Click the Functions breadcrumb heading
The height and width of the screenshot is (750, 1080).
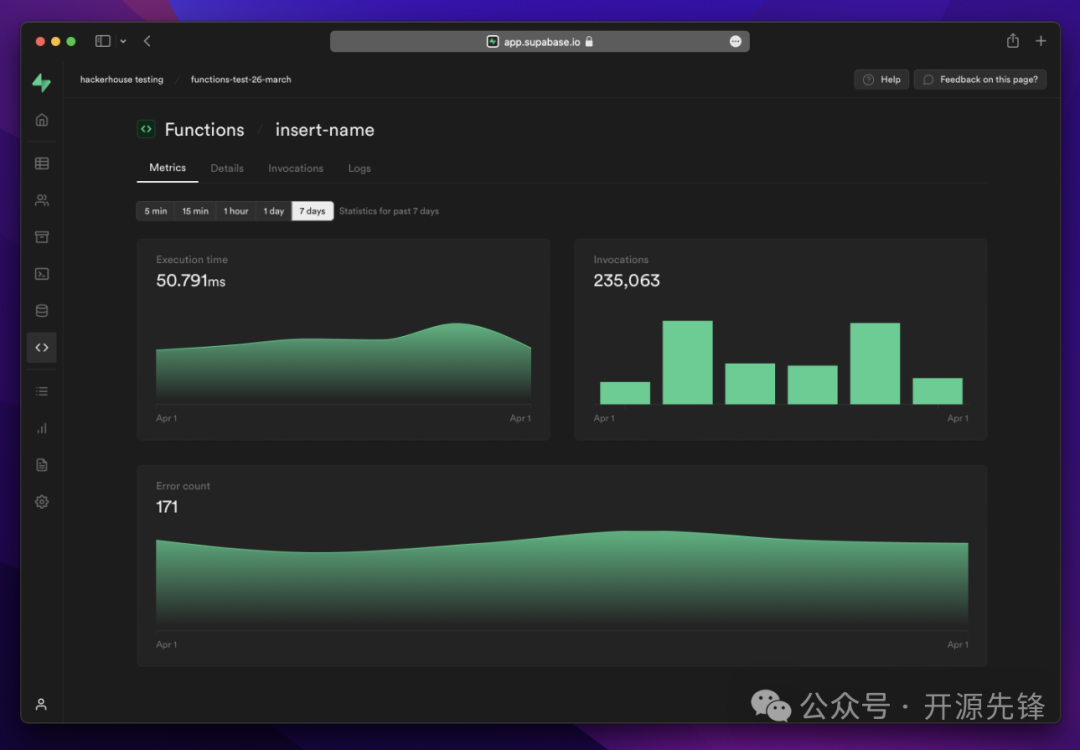(205, 129)
